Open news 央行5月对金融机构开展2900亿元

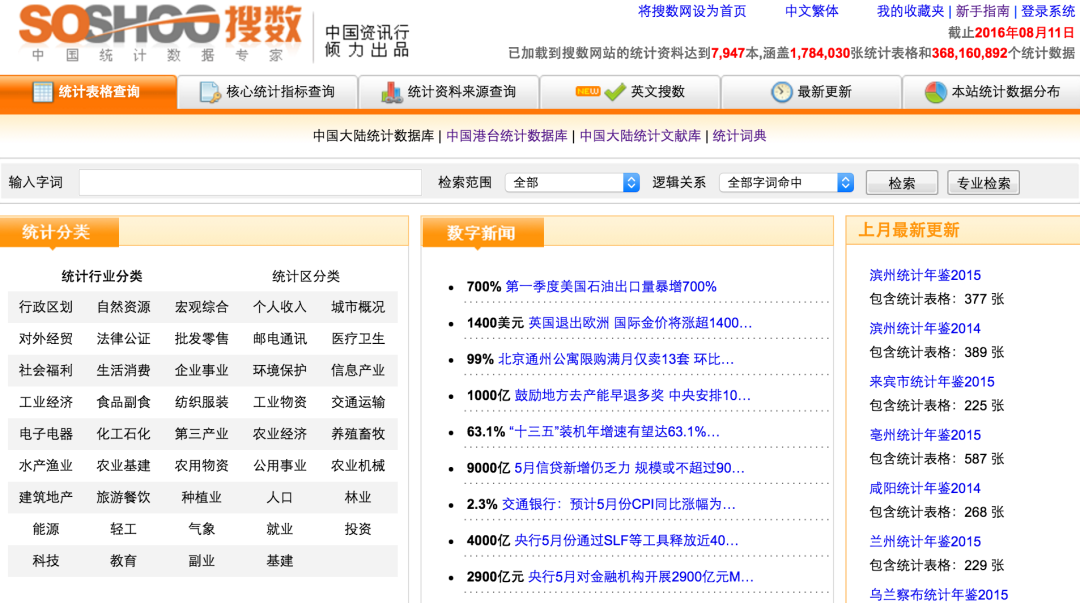coord(641,577)
